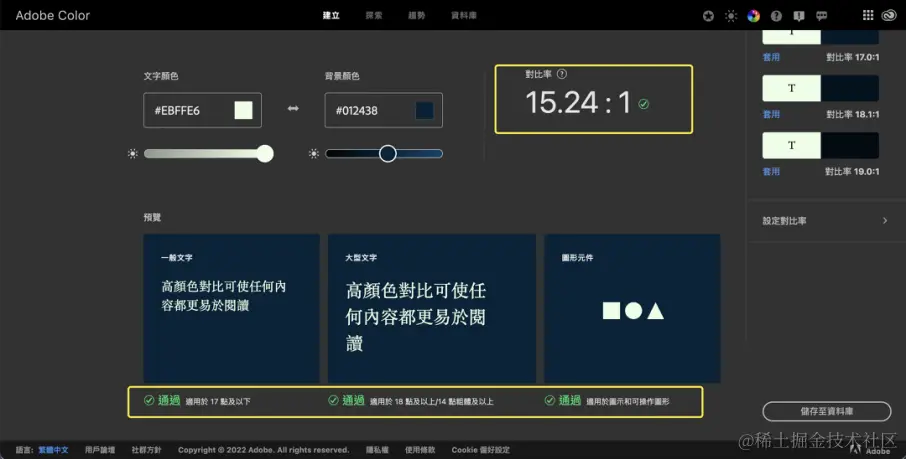The height and width of the screenshot is (459, 906).
Task: Click the help icon next to 對比率
Action: (562, 74)
